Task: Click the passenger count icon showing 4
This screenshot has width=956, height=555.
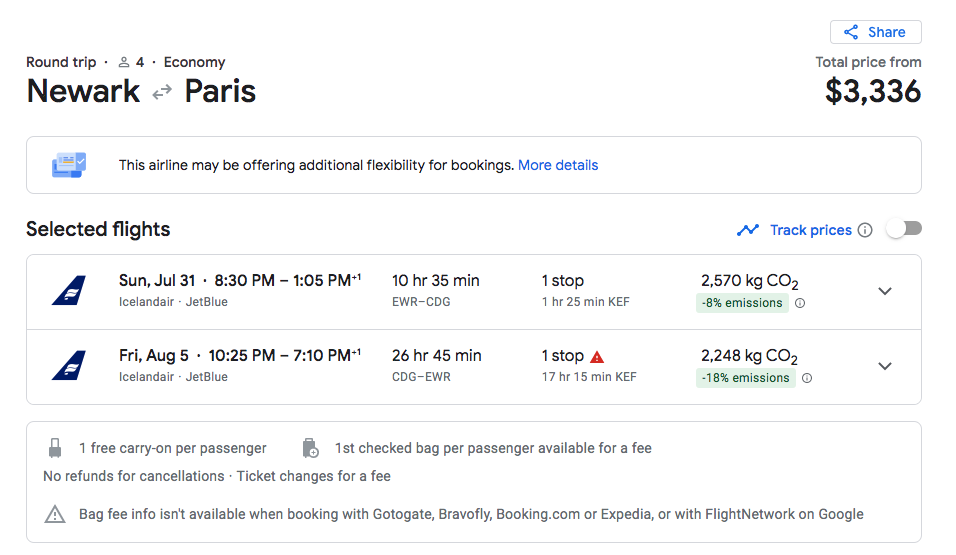Action: 124,62
